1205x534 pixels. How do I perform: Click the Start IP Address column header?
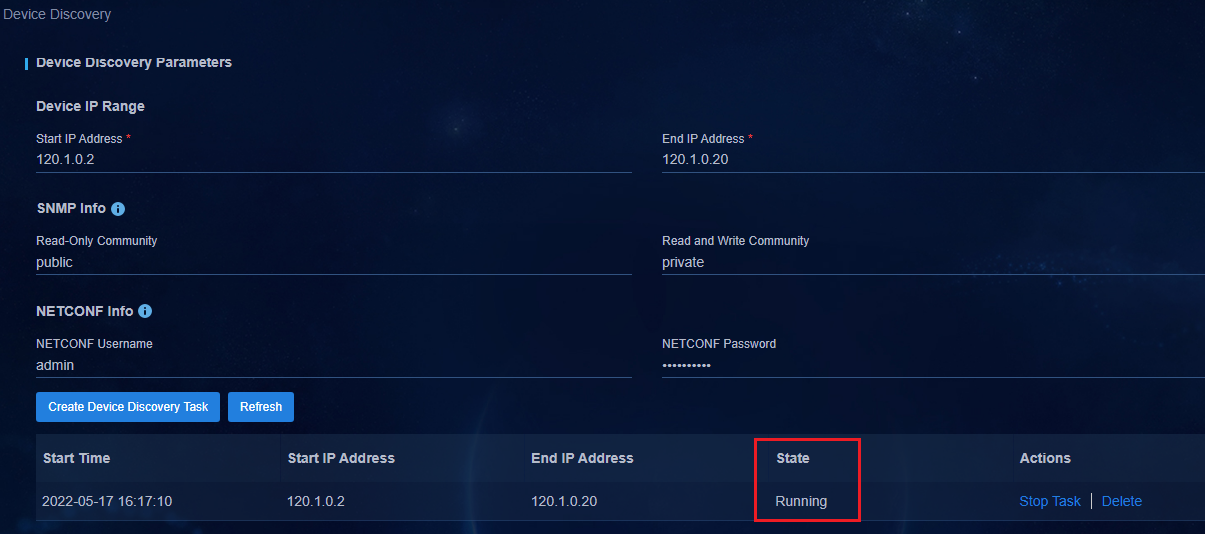(x=341, y=458)
